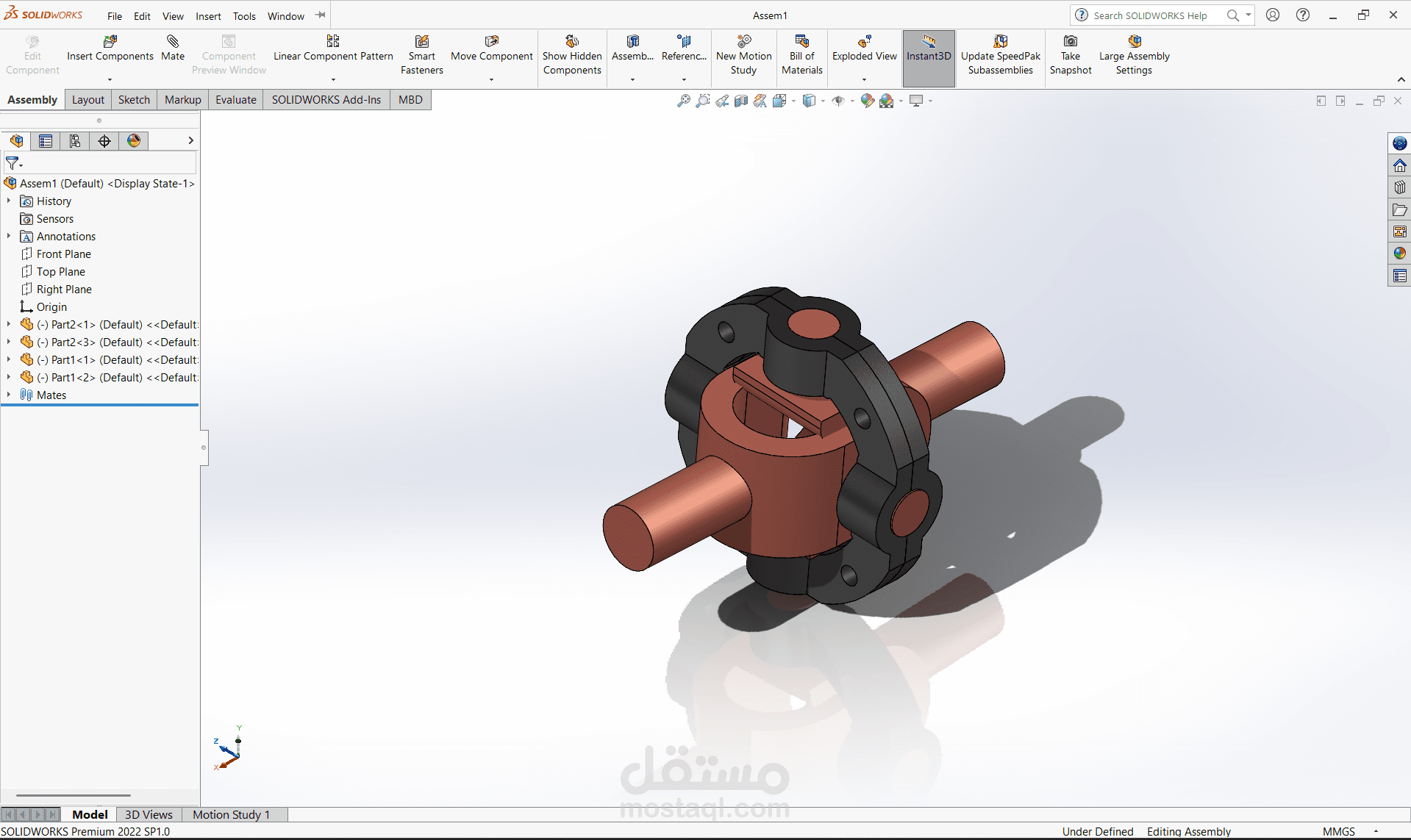Open the ConfigurationManager tab
The height and width of the screenshot is (840, 1411).
[75, 141]
